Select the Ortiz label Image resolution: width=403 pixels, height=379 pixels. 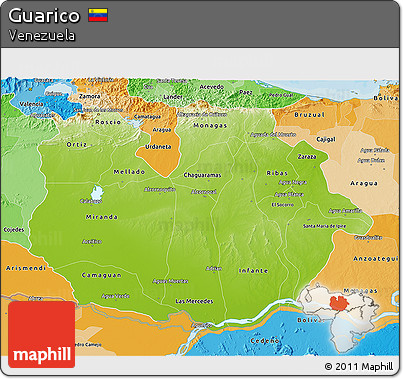coord(77,144)
